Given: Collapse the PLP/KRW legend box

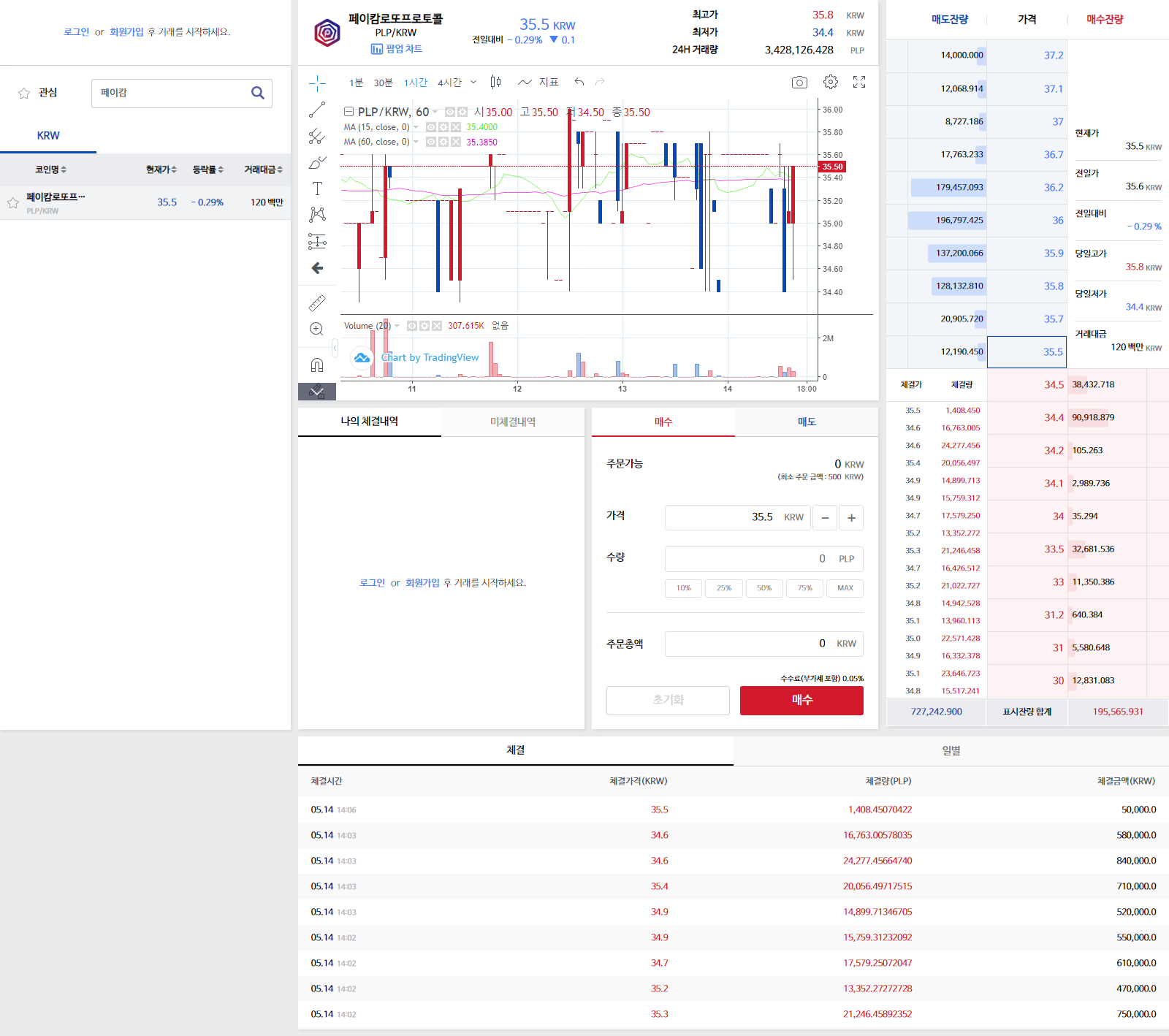Looking at the screenshot, I should (x=349, y=112).
